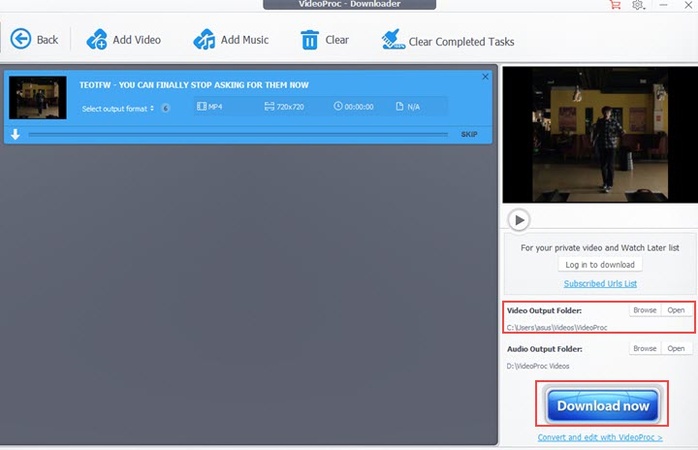Play the preview video
Screen dimensions: 698x450
click(519, 220)
